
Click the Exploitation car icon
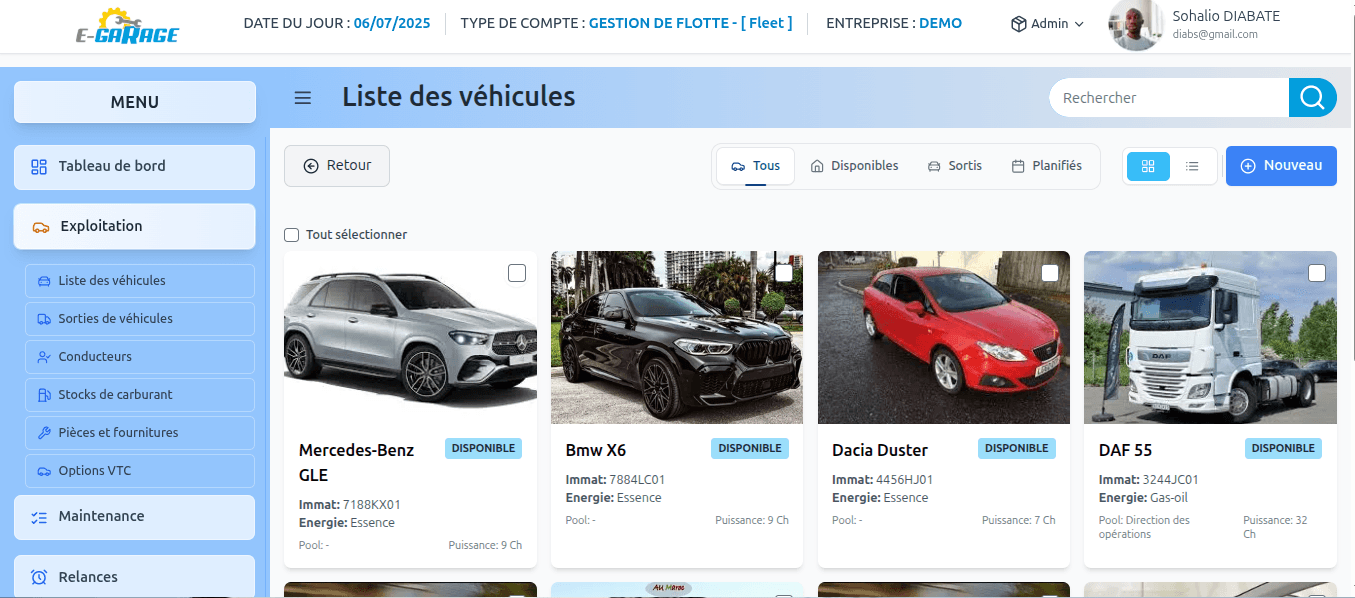pos(41,227)
